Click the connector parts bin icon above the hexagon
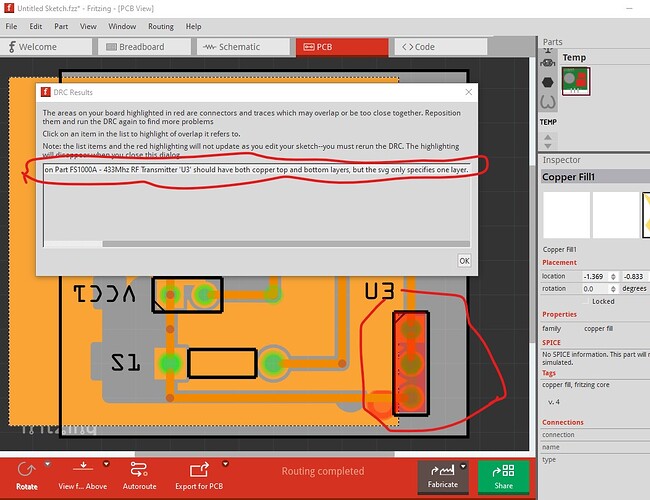Viewport: 650px width, 500px height. point(548,63)
